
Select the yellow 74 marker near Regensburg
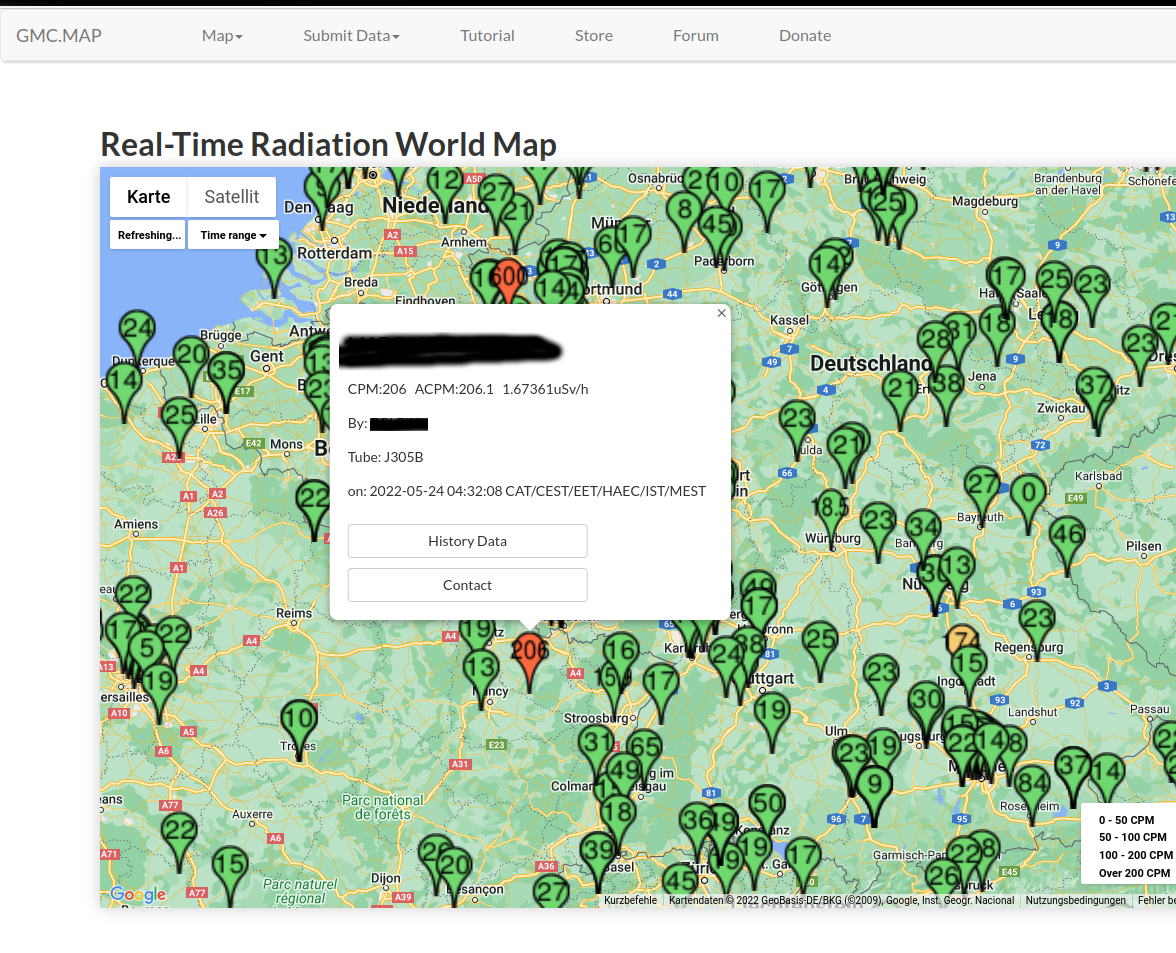(x=962, y=640)
